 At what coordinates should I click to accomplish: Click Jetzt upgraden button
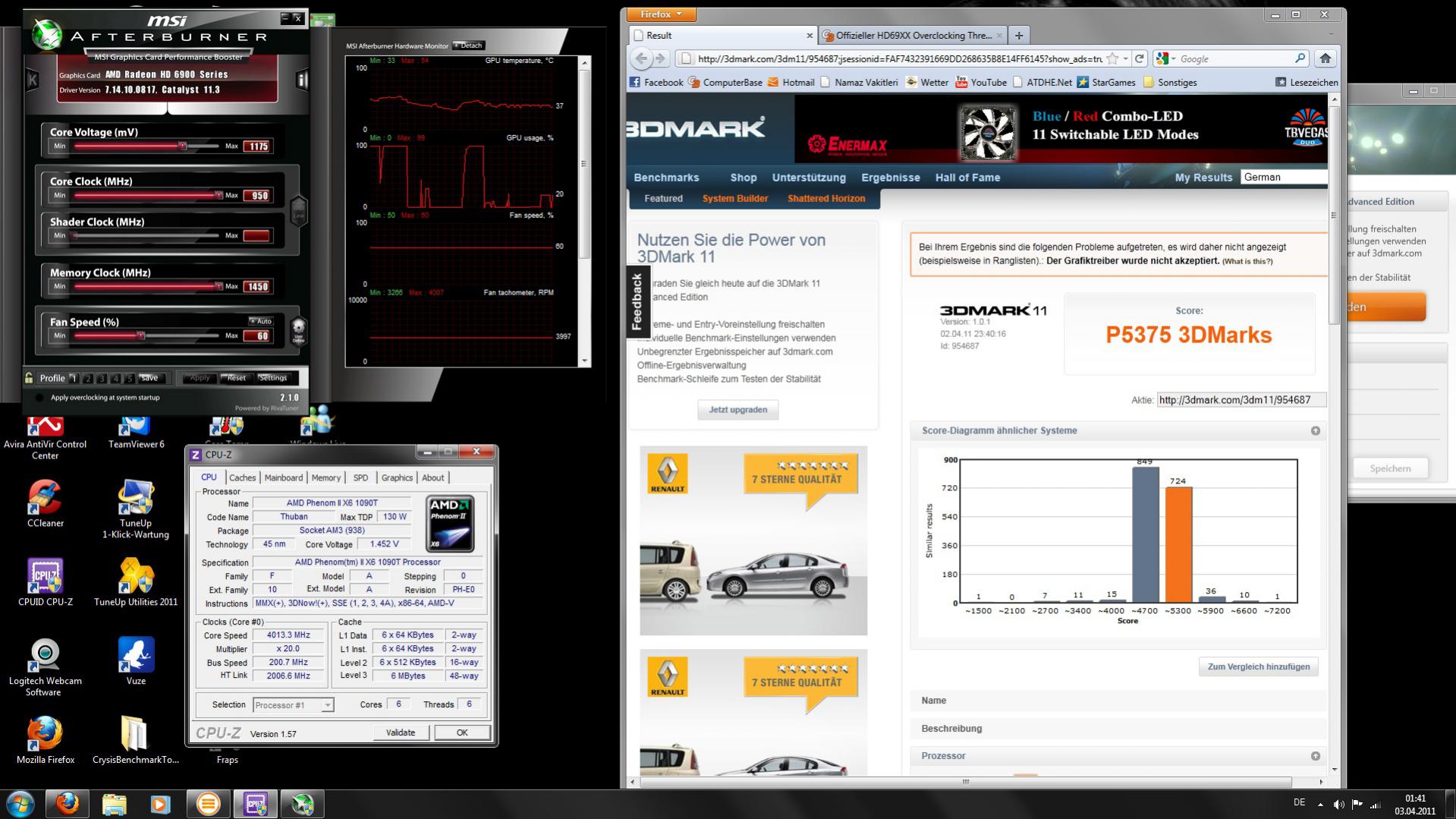tap(738, 410)
